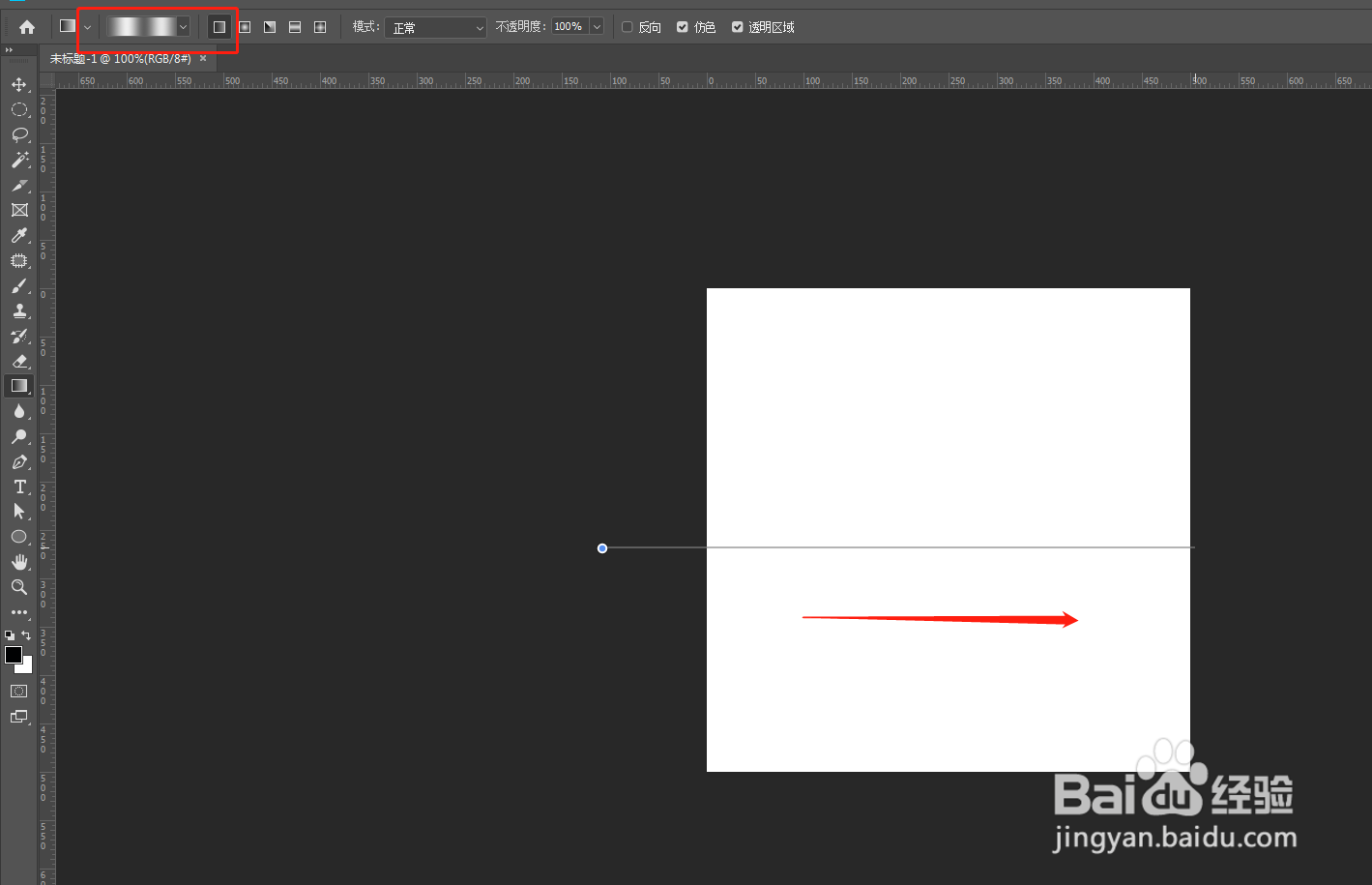Select the Zoom tool

[19, 587]
